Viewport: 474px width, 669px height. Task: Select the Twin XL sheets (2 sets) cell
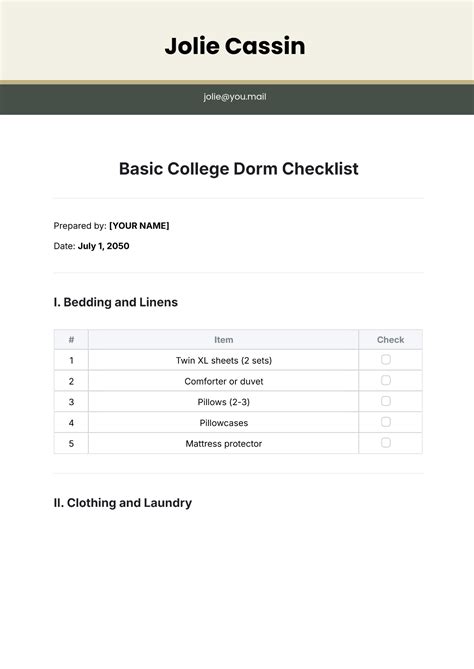[x=224, y=361]
